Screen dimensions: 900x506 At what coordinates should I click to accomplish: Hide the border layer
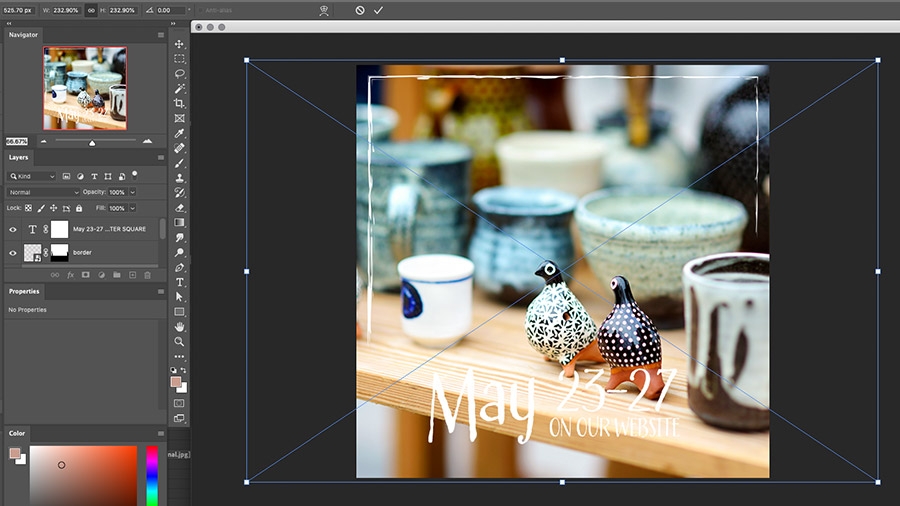tap(13, 253)
